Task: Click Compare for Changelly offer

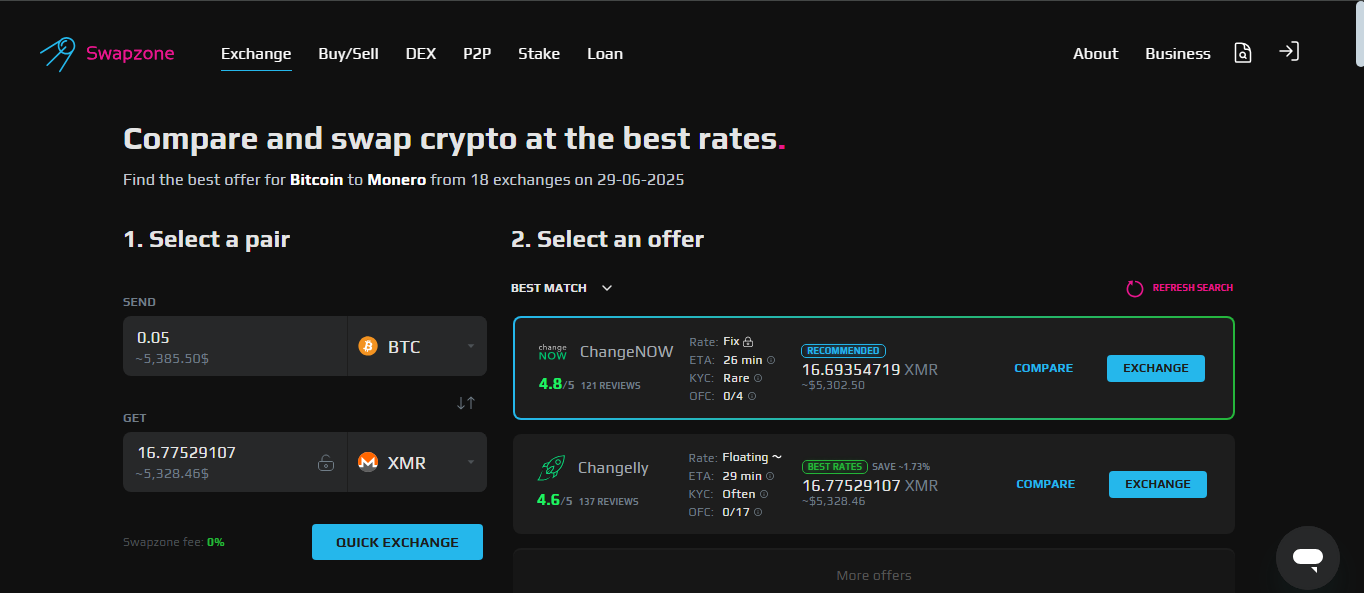Action: coord(1045,484)
